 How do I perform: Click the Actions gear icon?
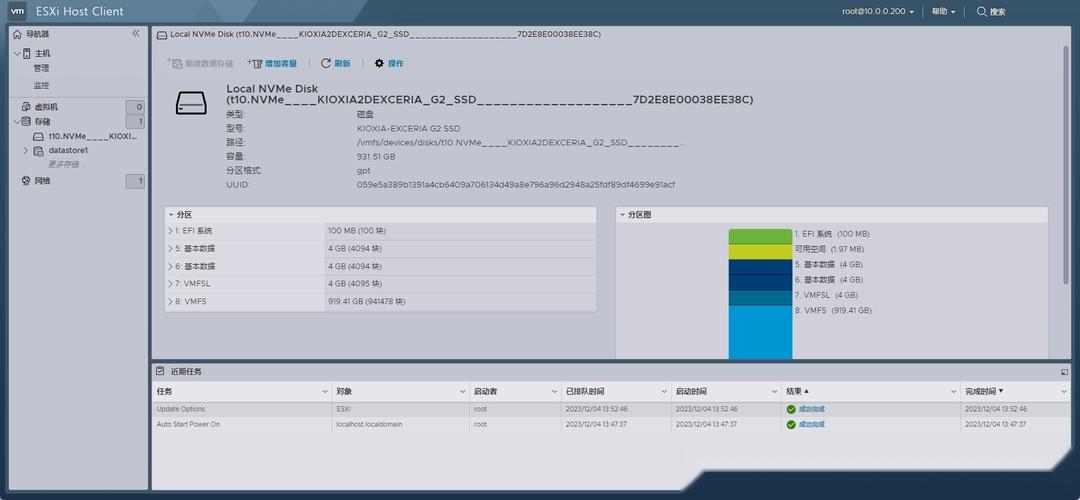point(379,63)
